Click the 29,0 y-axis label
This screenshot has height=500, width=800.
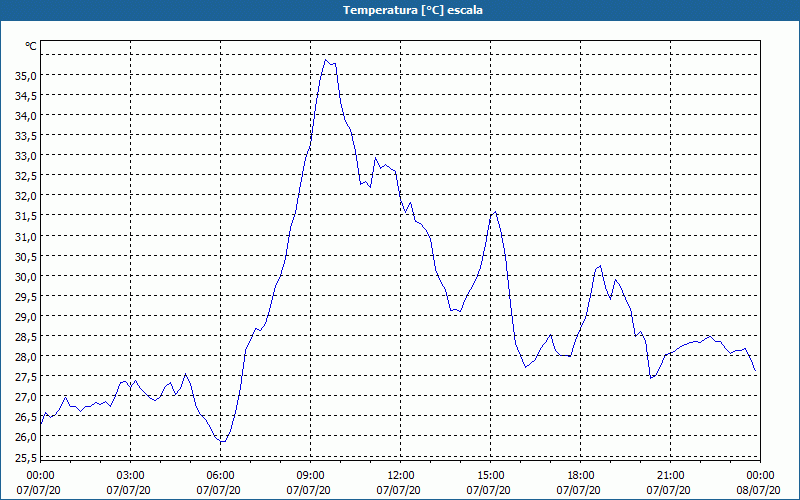pyautogui.click(x=26, y=316)
